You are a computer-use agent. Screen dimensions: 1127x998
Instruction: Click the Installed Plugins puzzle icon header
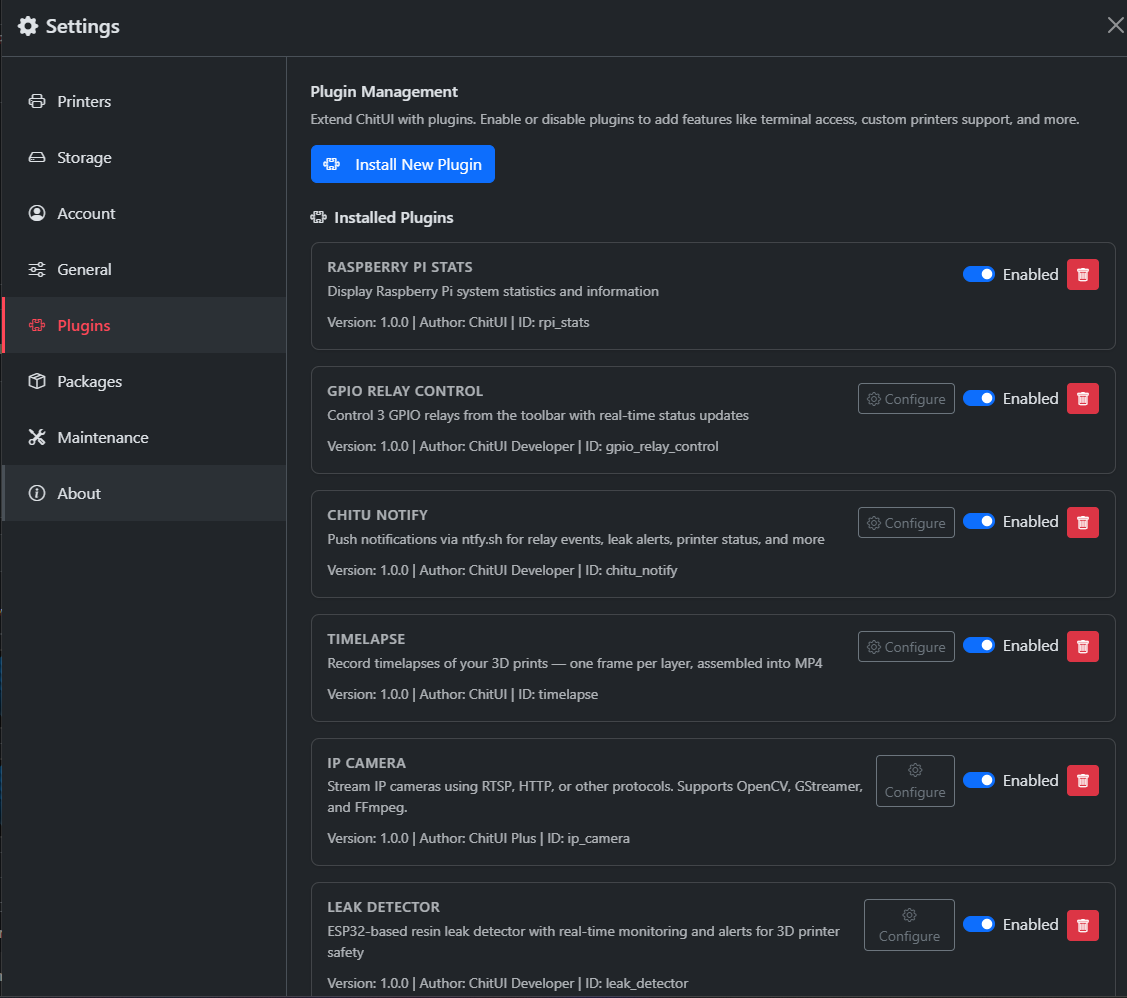(x=318, y=217)
